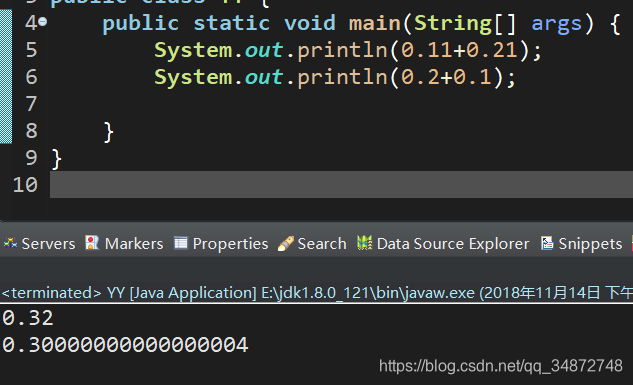633x385 pixels.
Task: Click the closing brace on line 8
Action: [109, 132]
